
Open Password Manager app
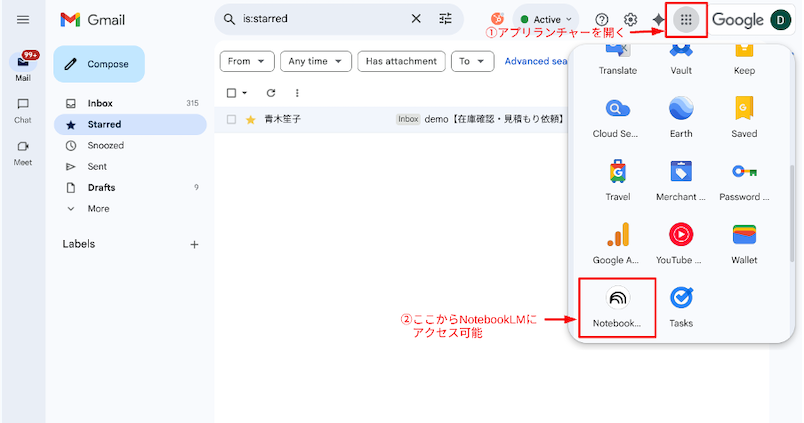pos(744,180)
